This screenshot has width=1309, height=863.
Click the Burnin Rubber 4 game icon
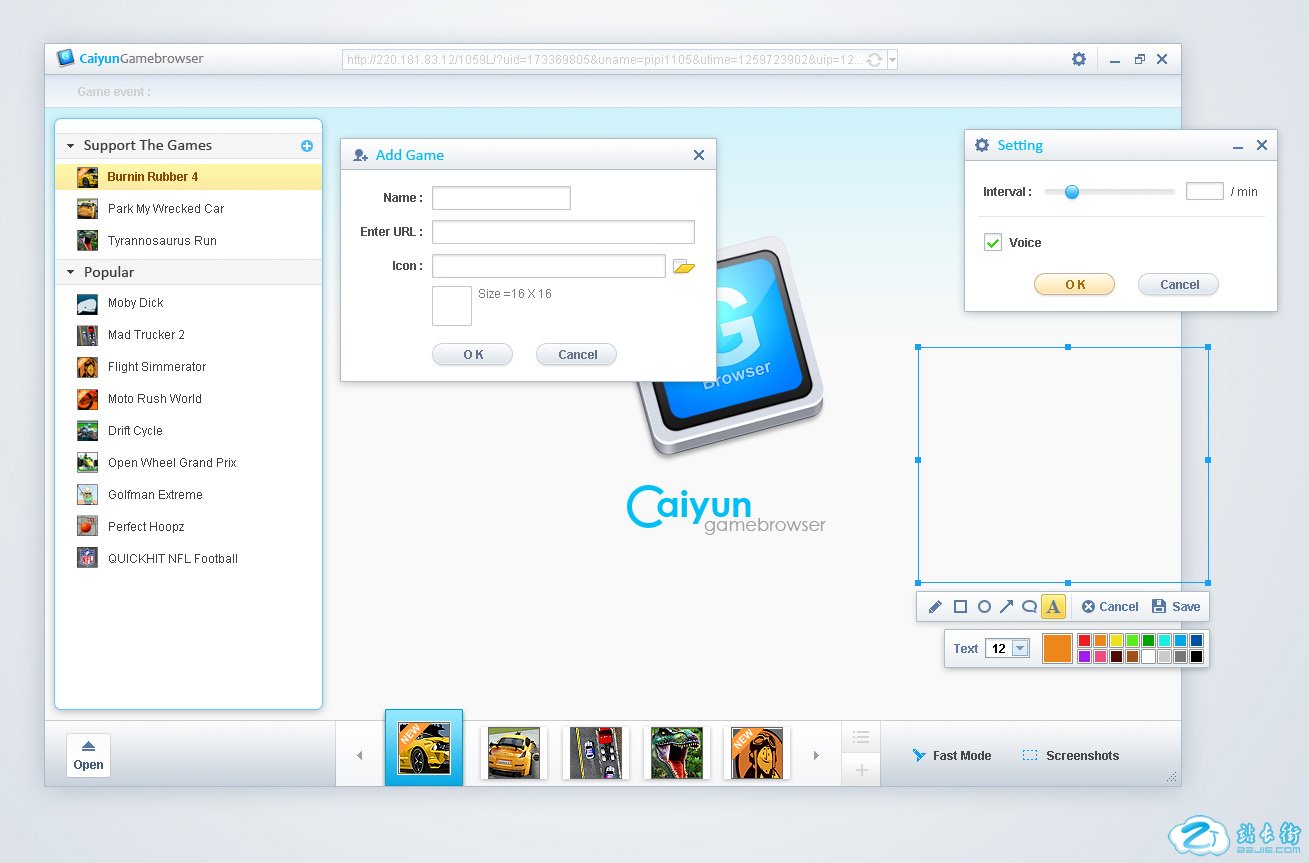pos(88,177)
